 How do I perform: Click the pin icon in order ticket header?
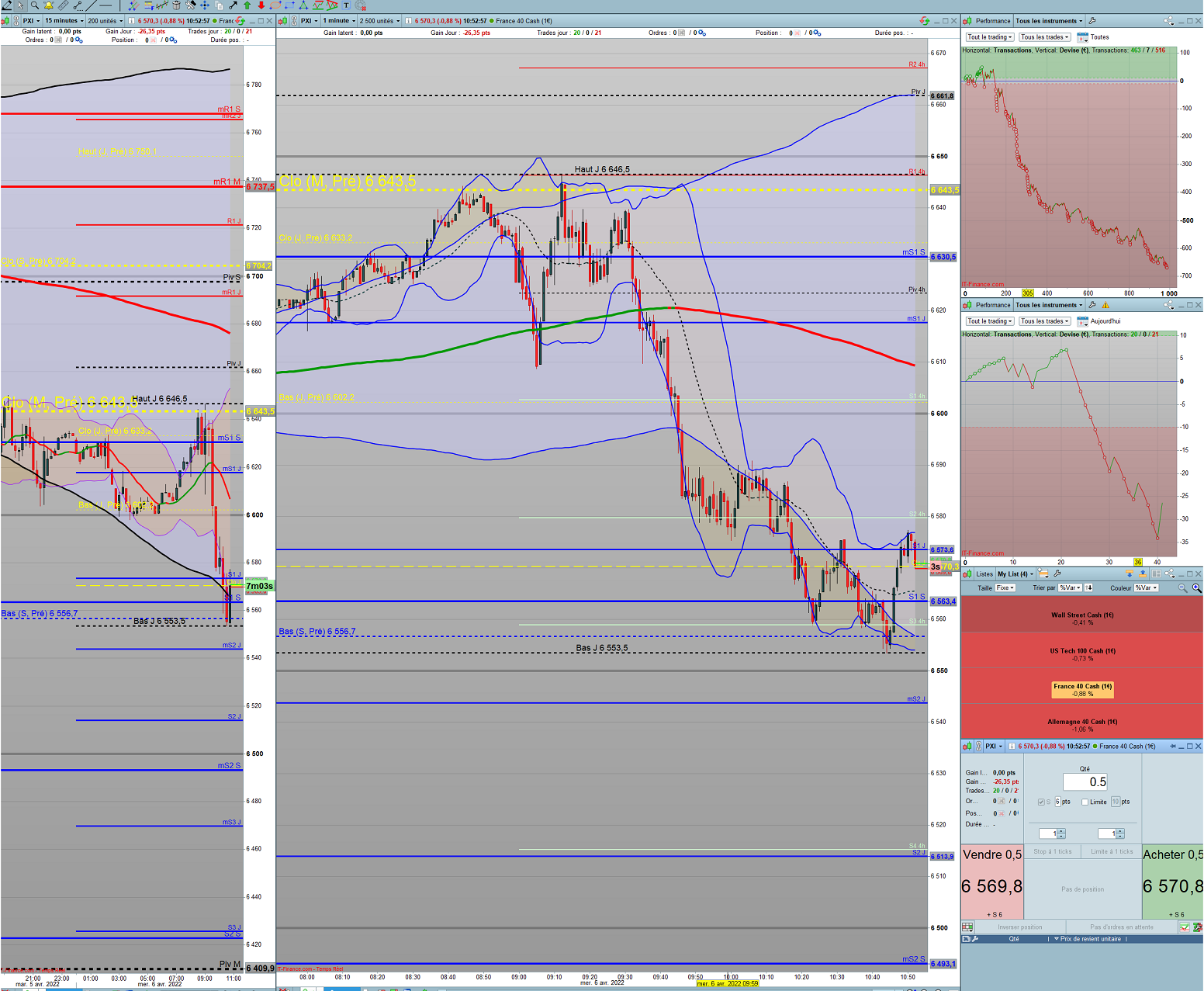[1172, 747]
